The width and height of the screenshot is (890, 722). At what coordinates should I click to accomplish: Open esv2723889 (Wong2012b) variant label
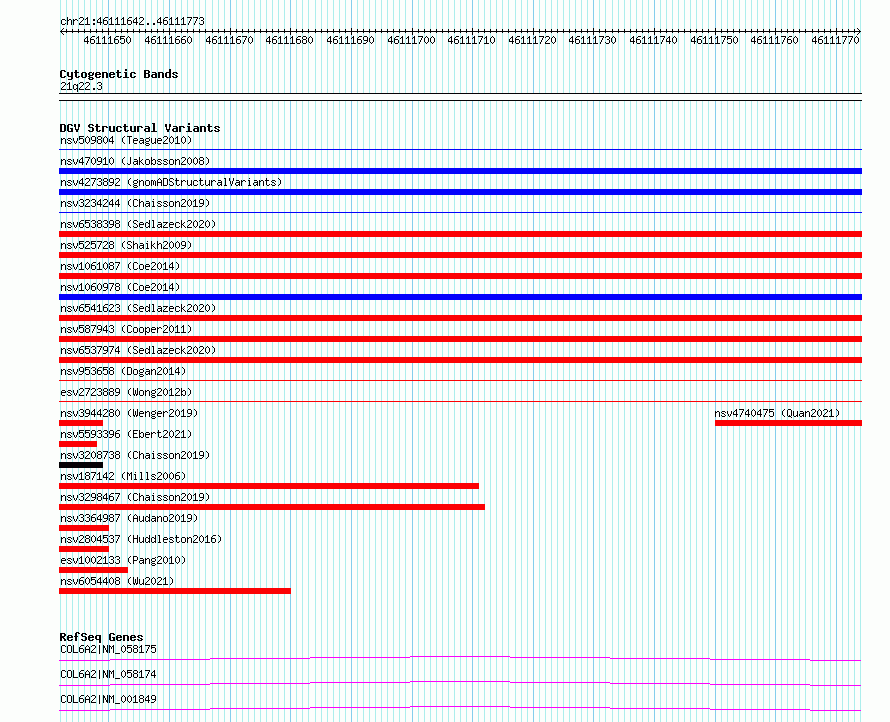126,392
